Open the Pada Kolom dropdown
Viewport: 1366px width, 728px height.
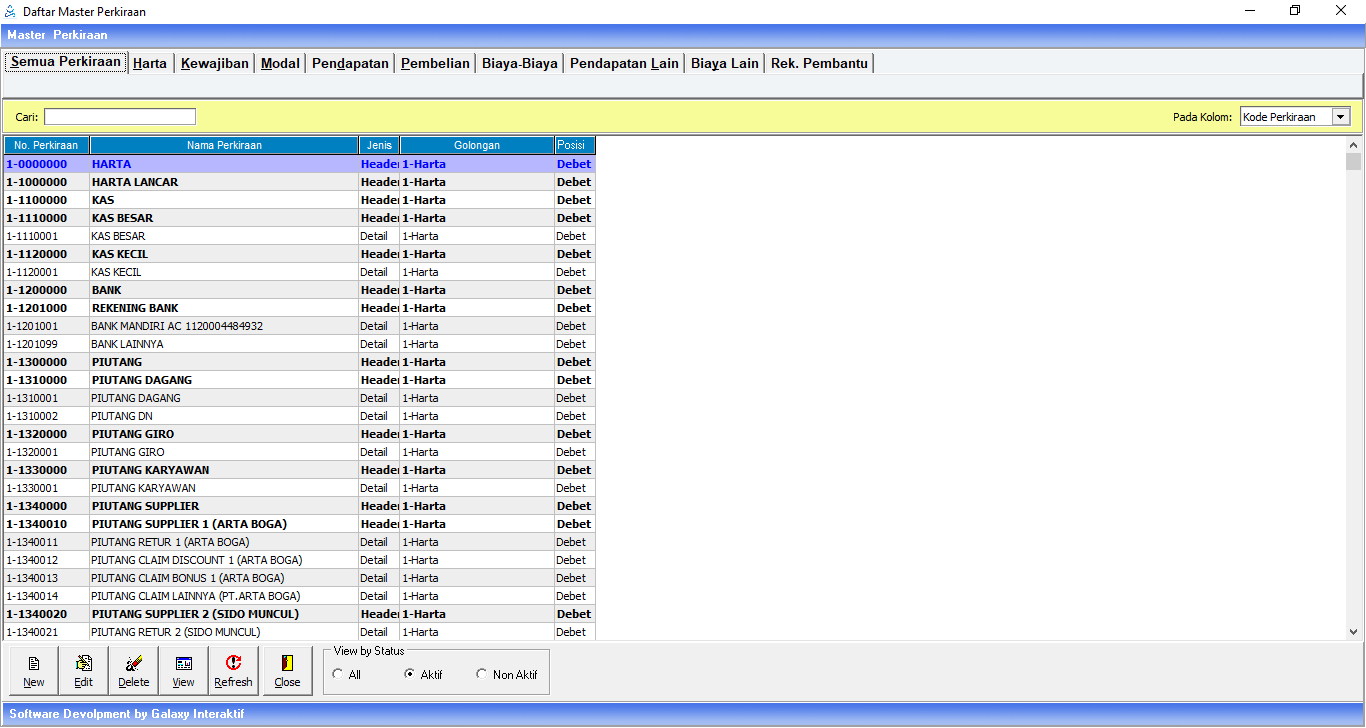tap(1340, 117)
